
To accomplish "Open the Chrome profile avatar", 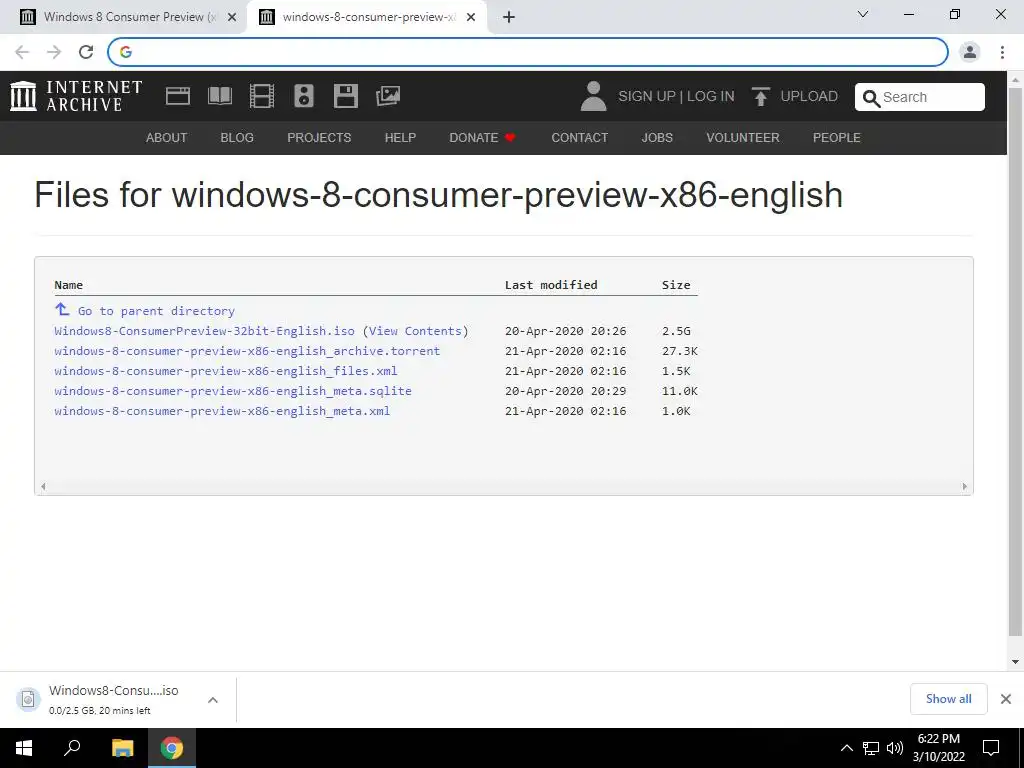I will (x=970, y=52).
